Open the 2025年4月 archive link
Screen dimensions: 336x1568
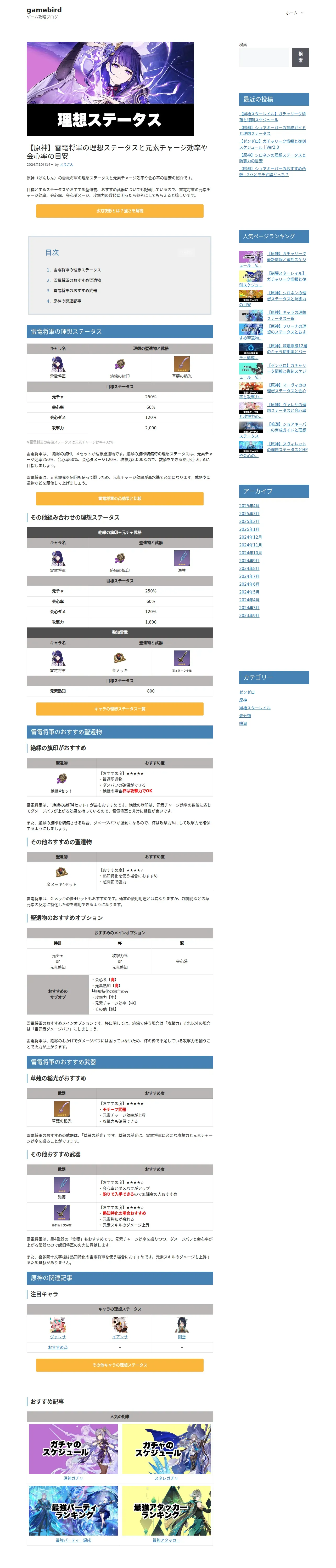click(x=249, y=506)
